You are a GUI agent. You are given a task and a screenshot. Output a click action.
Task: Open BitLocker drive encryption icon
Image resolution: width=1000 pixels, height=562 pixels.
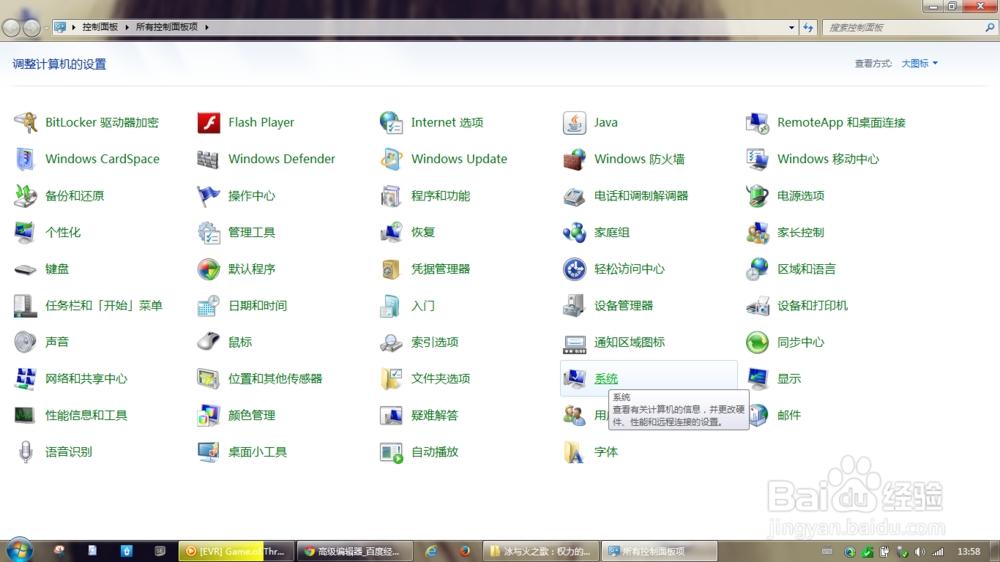tap(26, 122)
